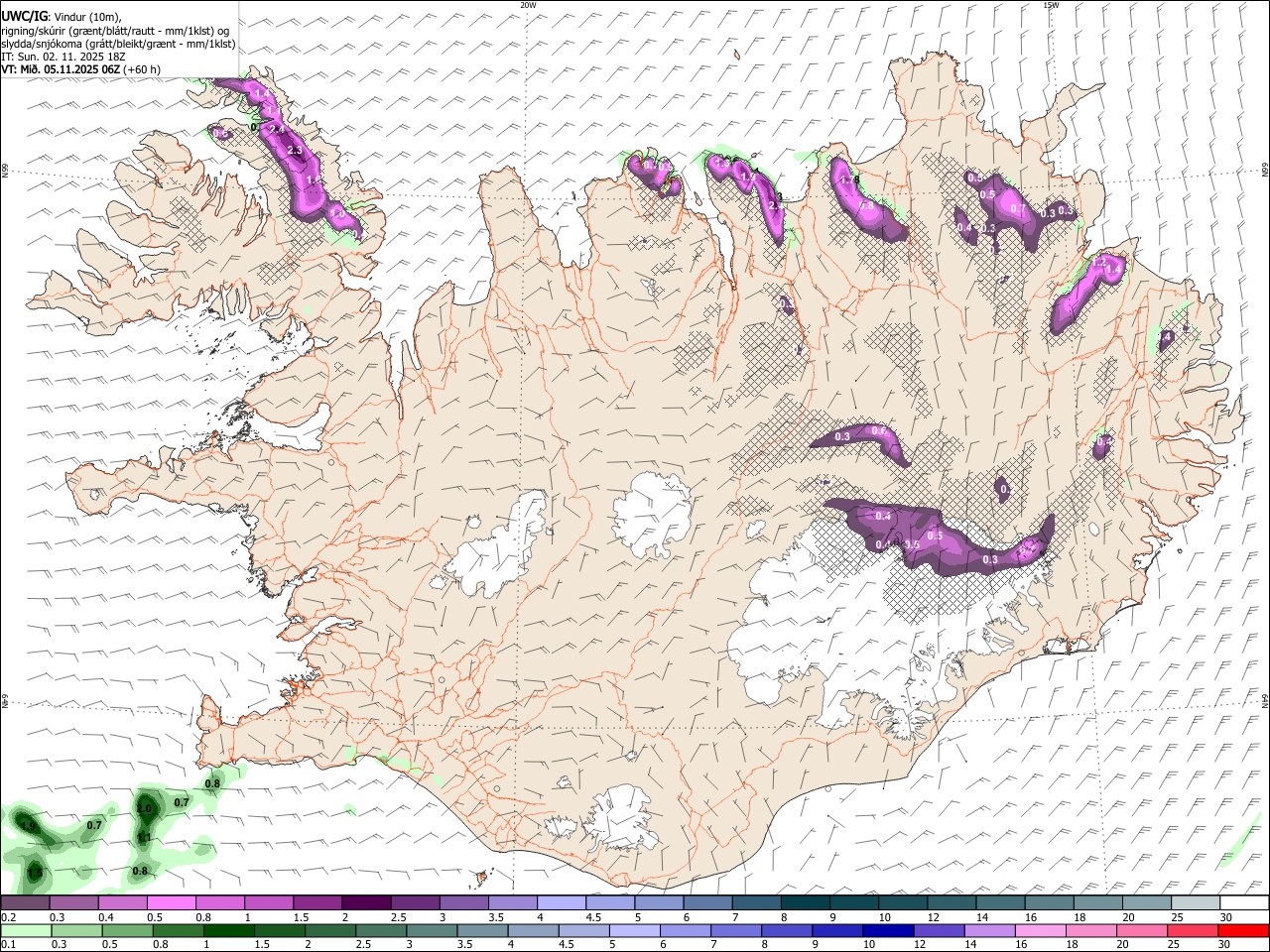Select the darkest purple 2–2.5 snow legend swatch

(365, 903)
